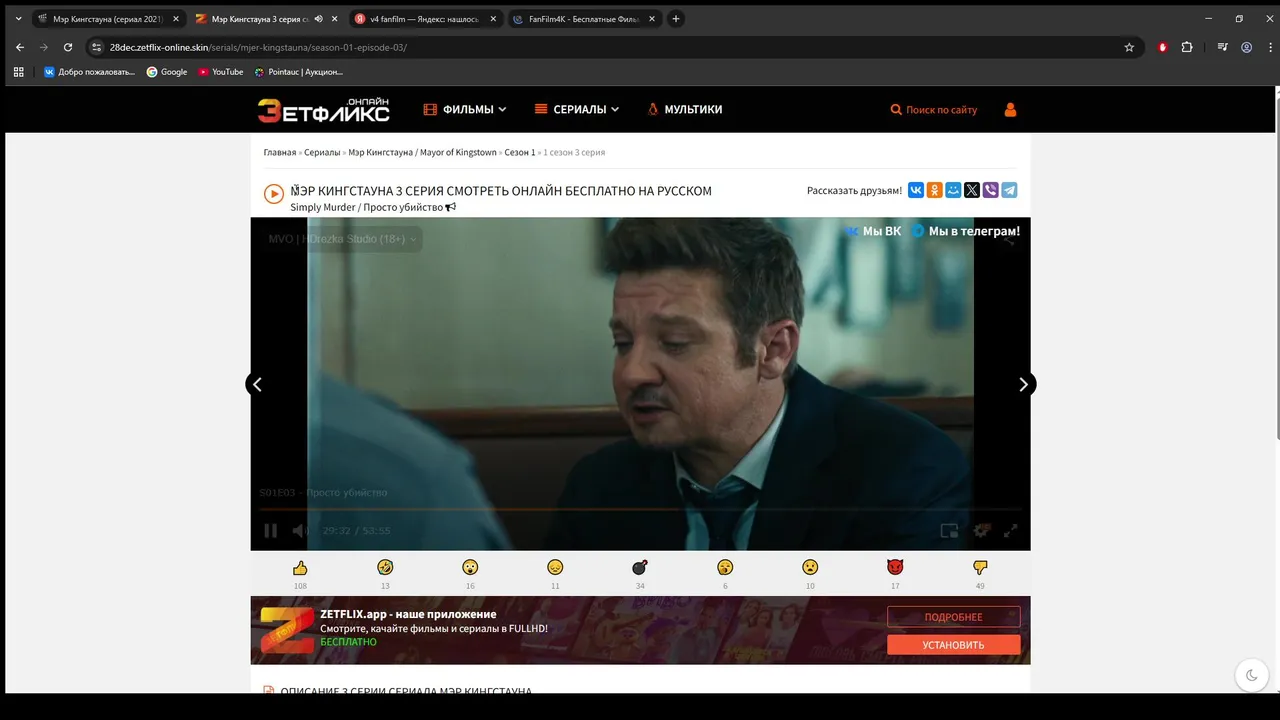This screenshot has height=720, width=1280.
Task: Click the address bar URL
Action: 258,47
